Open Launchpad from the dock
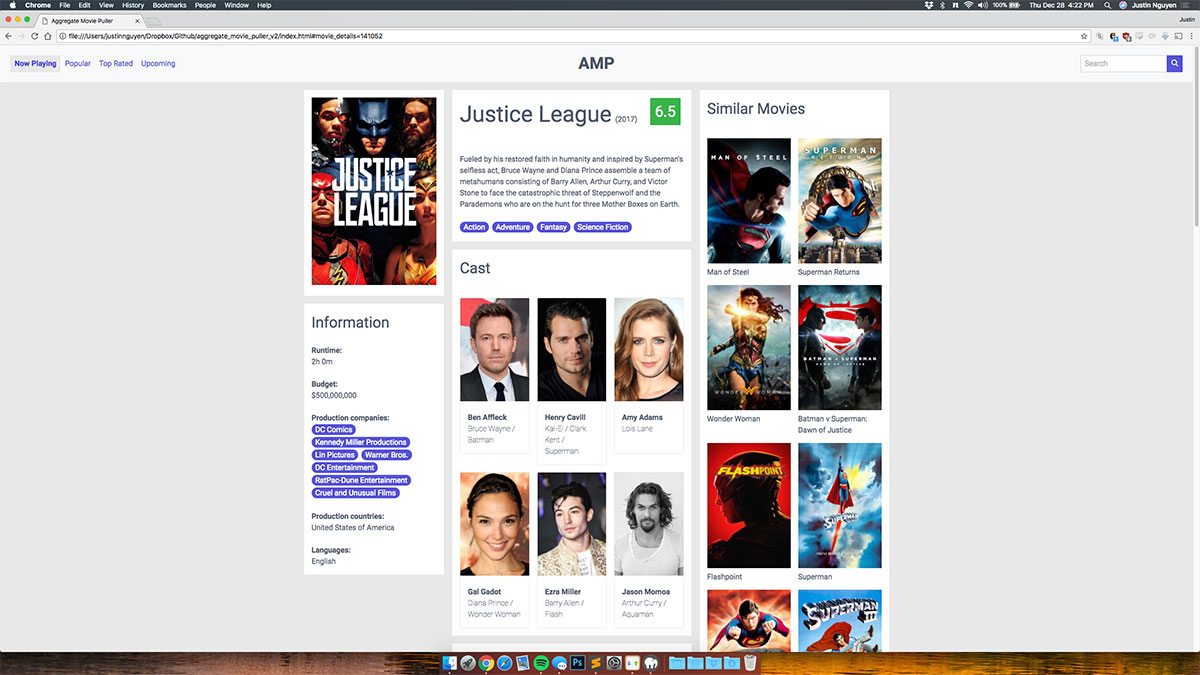The image size is (1200, 675). 467,662
